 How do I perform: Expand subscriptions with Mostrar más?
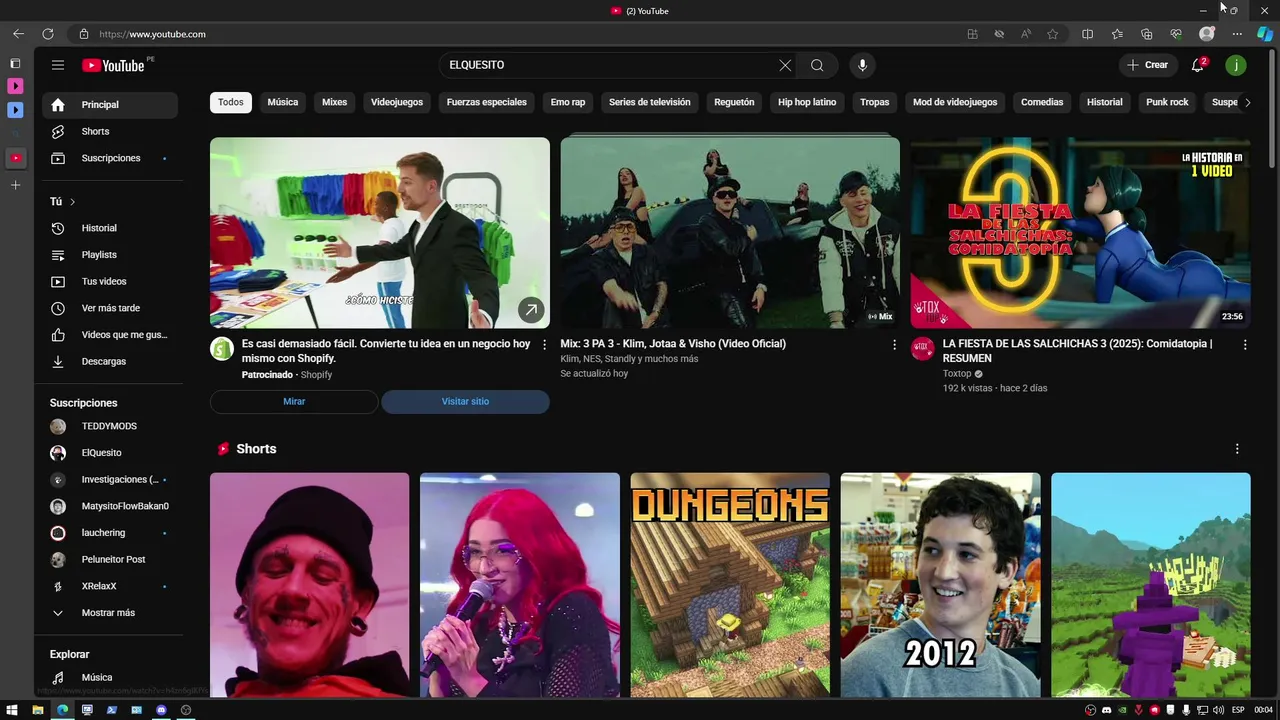pyautogui.click(x=108, y=613)
